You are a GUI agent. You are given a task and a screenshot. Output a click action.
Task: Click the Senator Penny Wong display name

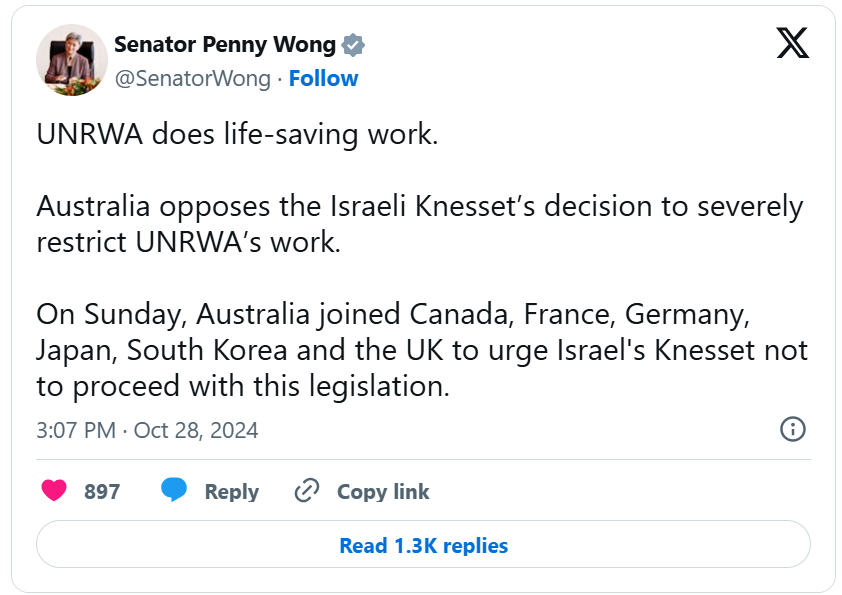click(x=225, y=44)
